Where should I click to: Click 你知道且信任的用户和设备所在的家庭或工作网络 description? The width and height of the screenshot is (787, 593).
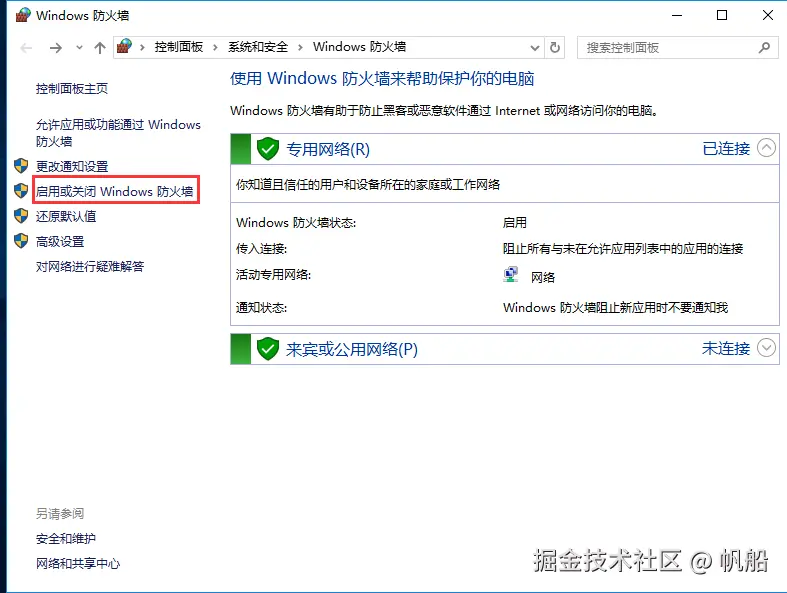[x=368, y=185]
